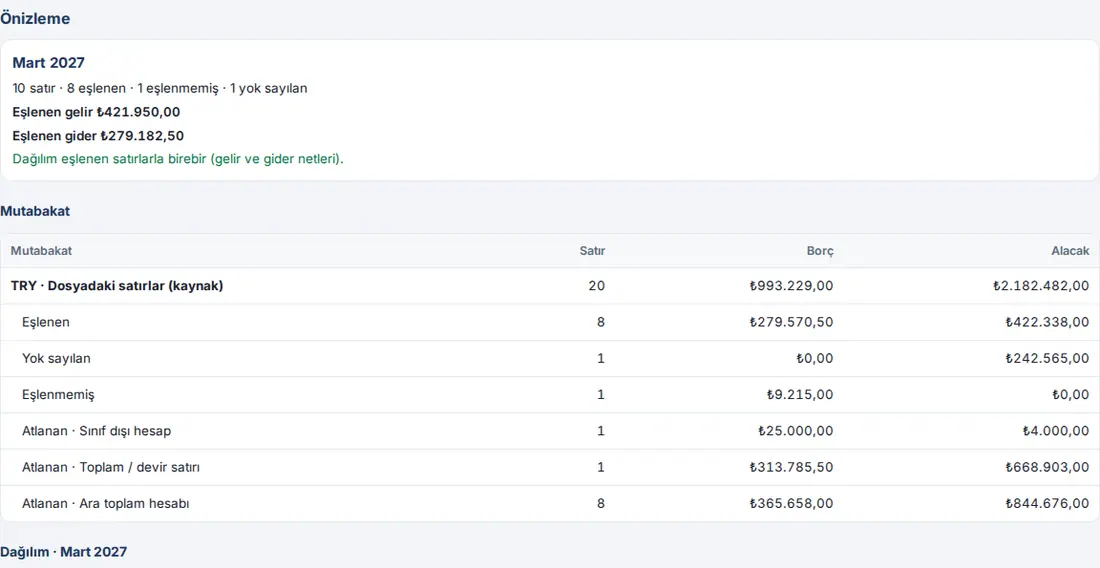1100x568 pixels.
Task: Click Alacak value ₺4.000,00
Action: point(1056,431)
